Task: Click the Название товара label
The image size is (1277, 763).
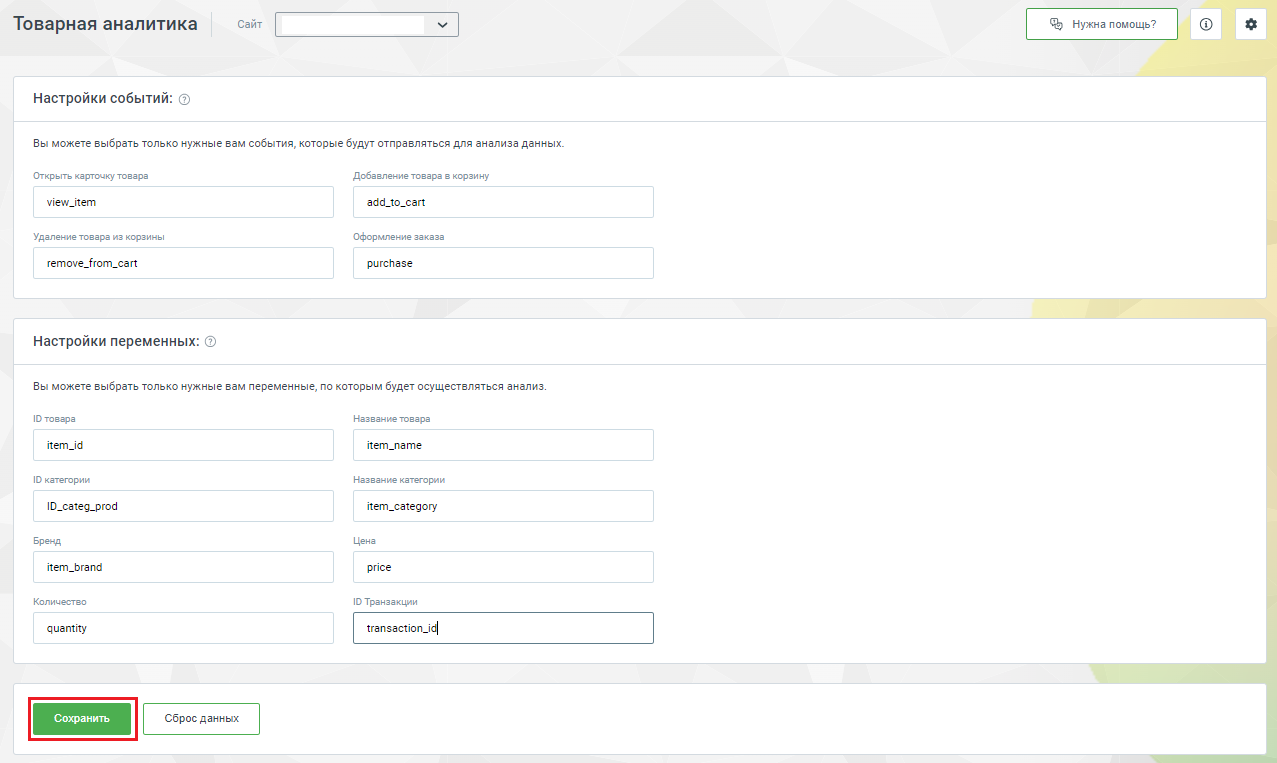Action: 392,419
